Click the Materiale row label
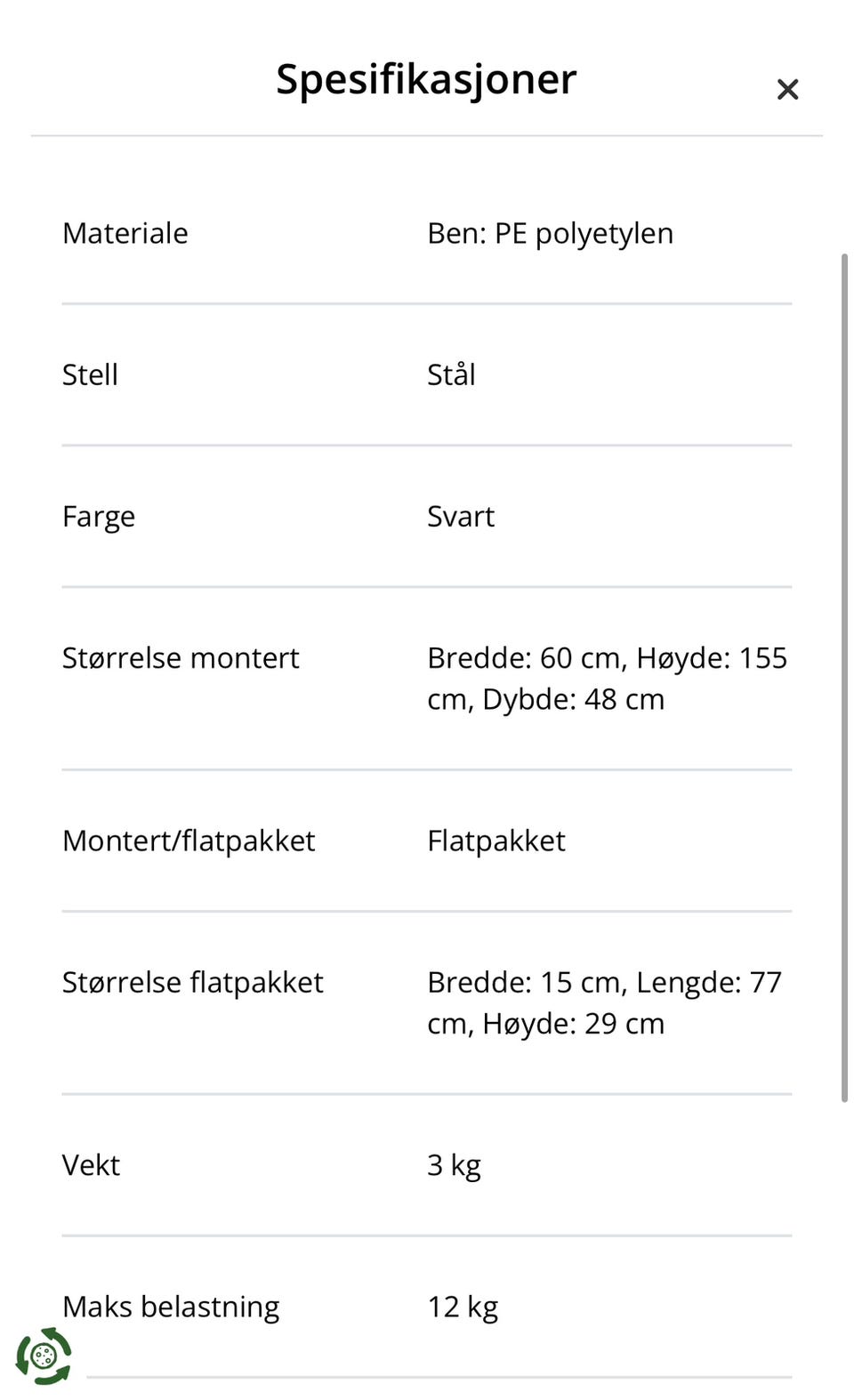854x1400 pixels. click(125, 233)
